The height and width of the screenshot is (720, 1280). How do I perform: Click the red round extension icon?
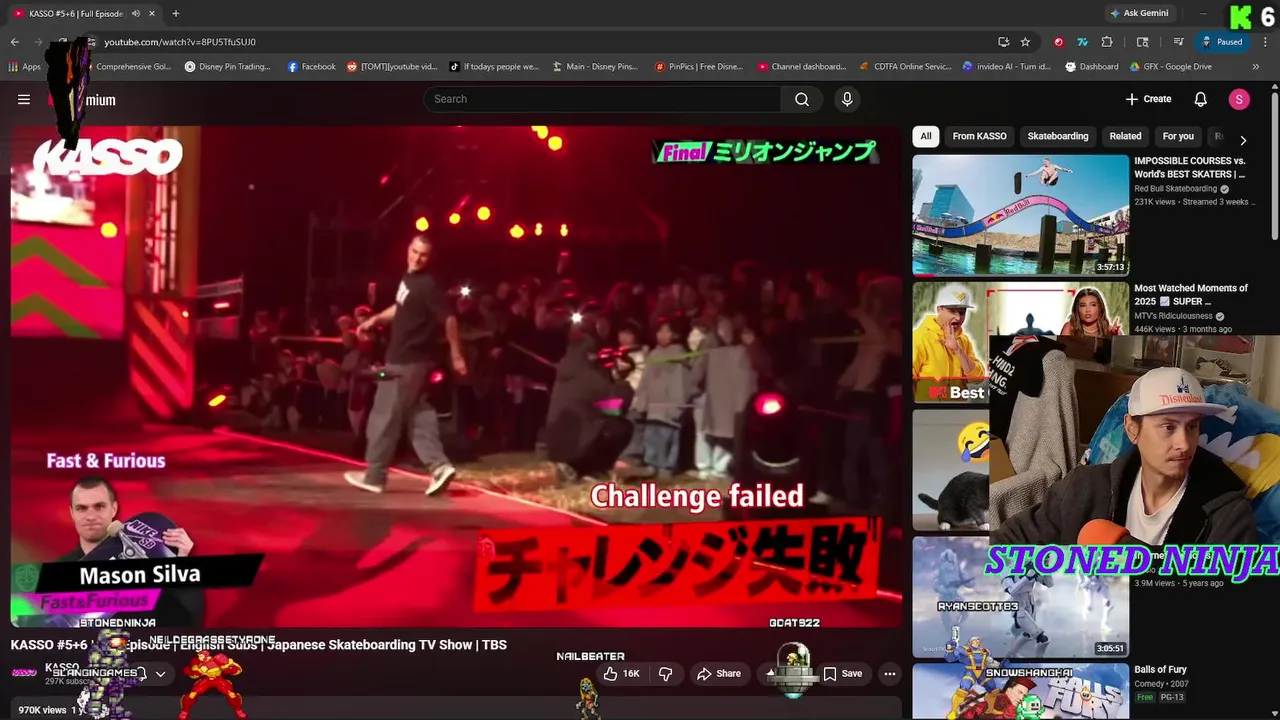coord(1058,42)
